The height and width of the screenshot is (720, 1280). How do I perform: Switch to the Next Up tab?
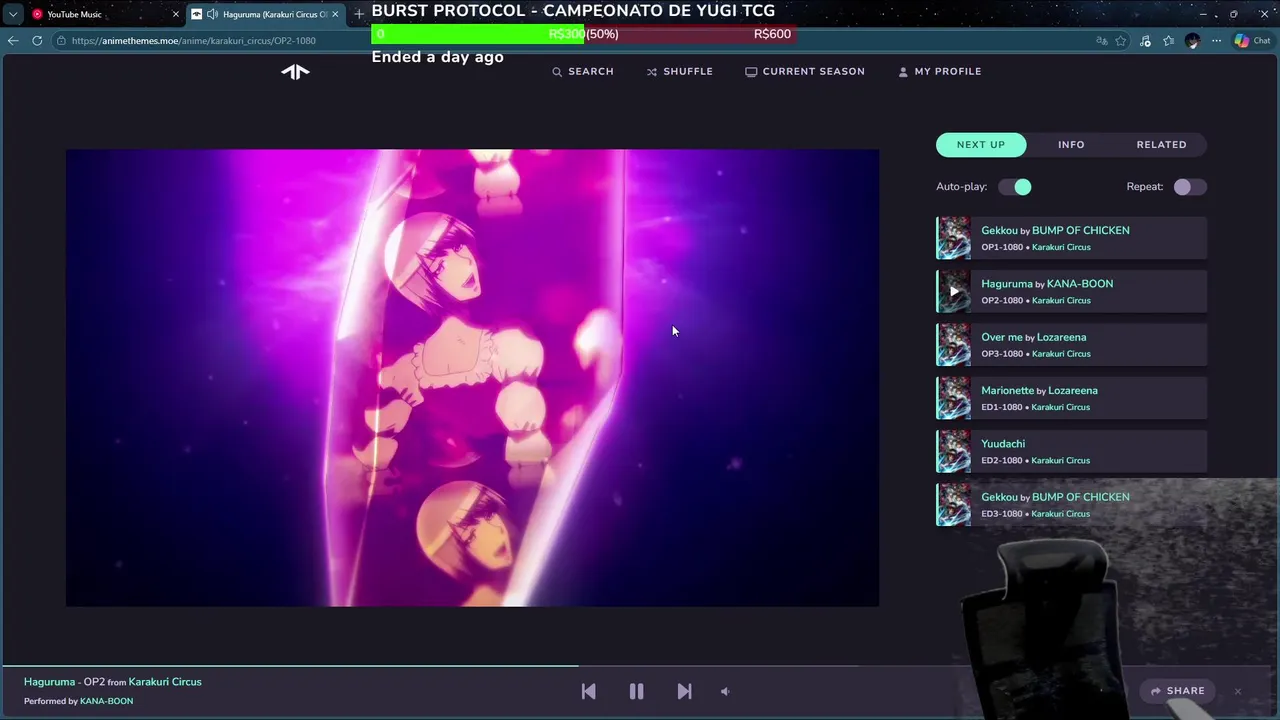(x=981, y=144)
